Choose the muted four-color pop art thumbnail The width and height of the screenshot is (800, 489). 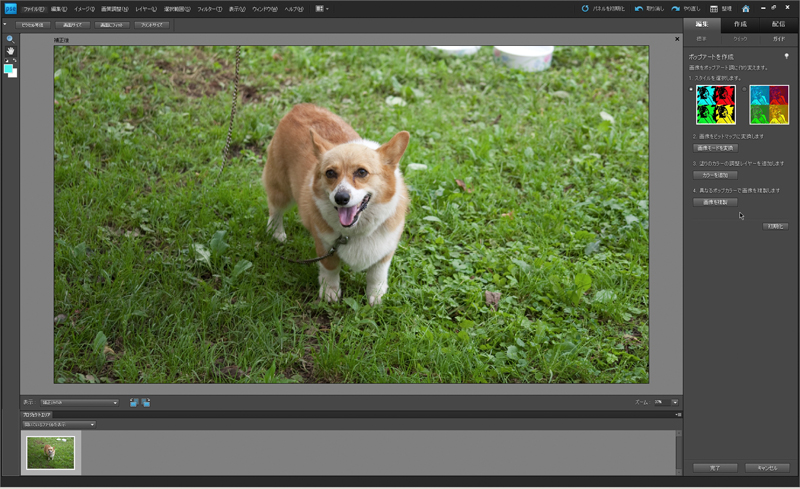pyautogui.click(x=769, y=105)
